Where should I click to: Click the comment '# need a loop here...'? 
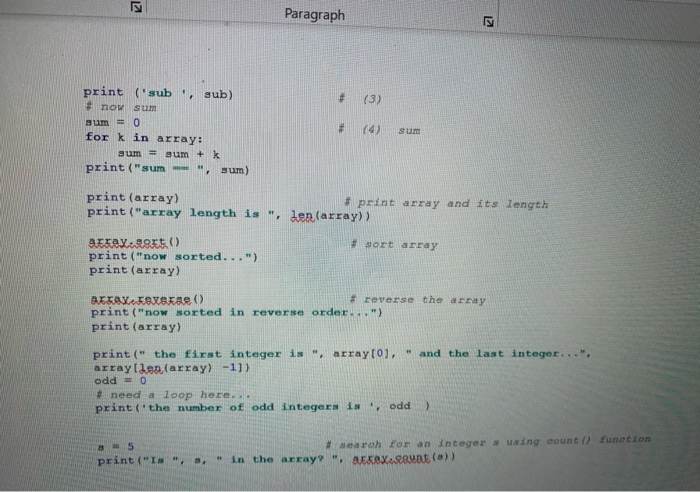(x=173, y=395)
